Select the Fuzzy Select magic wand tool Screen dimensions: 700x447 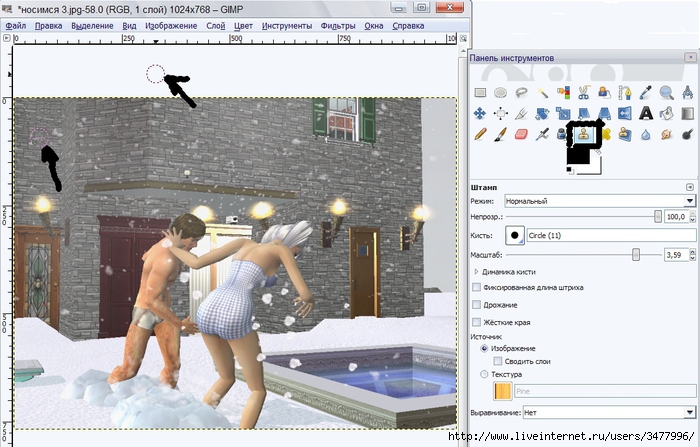[542, 93]
